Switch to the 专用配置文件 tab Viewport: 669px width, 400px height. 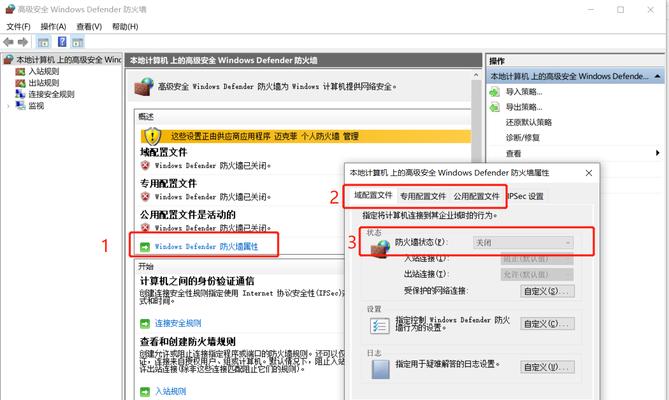pos(422,196)
